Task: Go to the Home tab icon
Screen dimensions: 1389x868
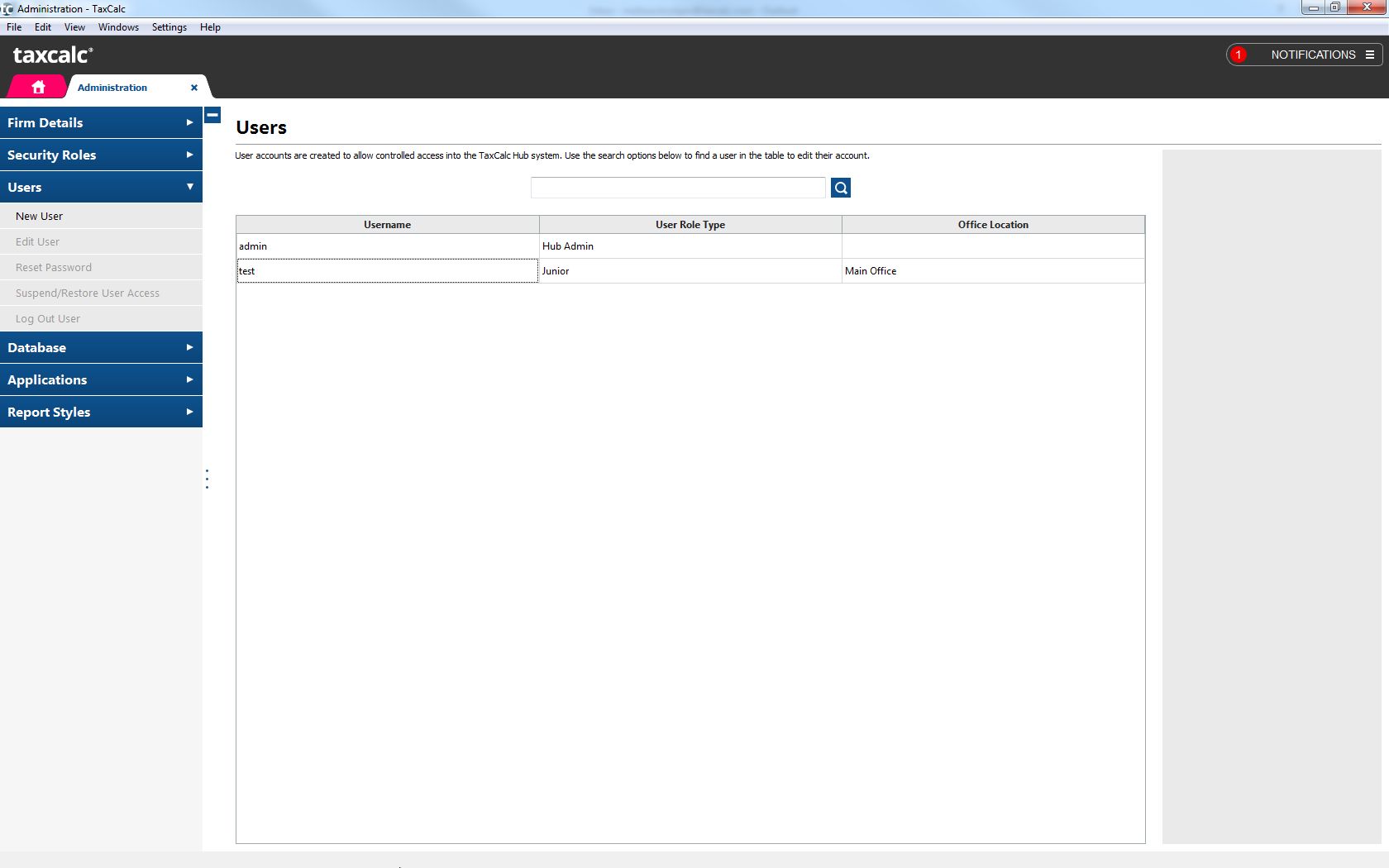Action: pos(38,87)
